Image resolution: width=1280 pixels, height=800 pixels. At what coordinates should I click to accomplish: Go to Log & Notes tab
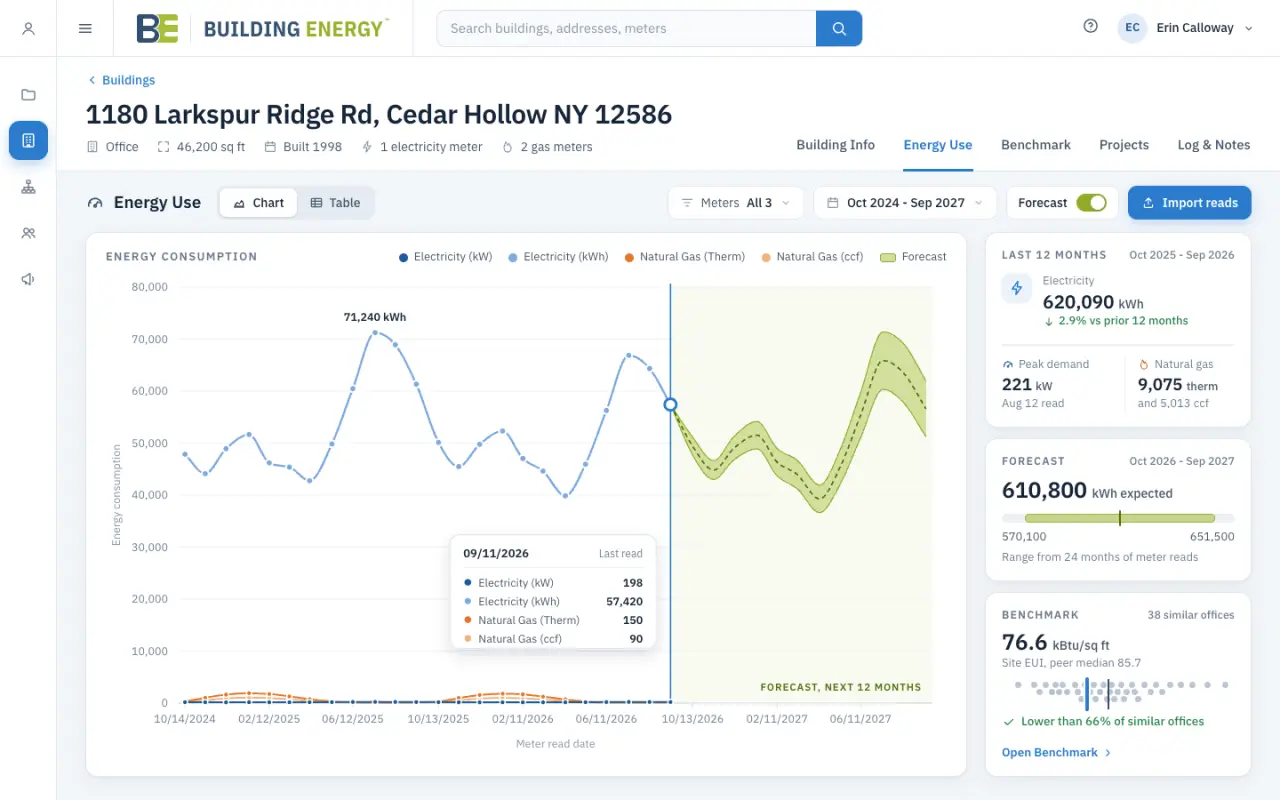click(1214, 145)
